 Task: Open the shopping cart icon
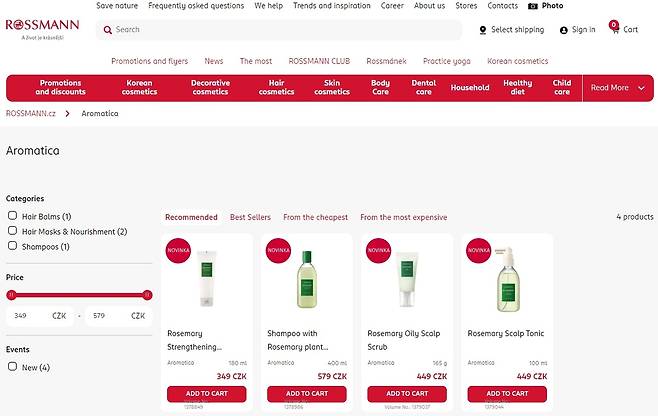613,28
